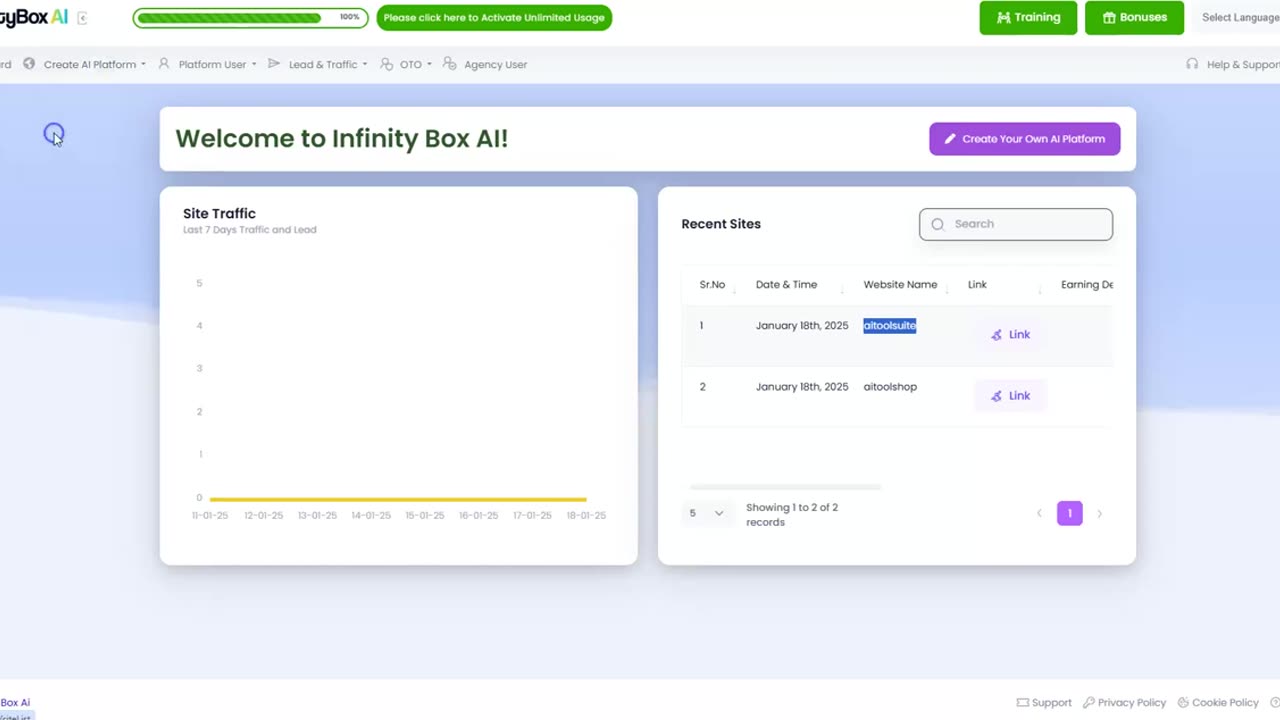The width and height of the screenshot is (1280, 720).
Task: Expand the Select Language dropdown
Action: point(1240,18)
